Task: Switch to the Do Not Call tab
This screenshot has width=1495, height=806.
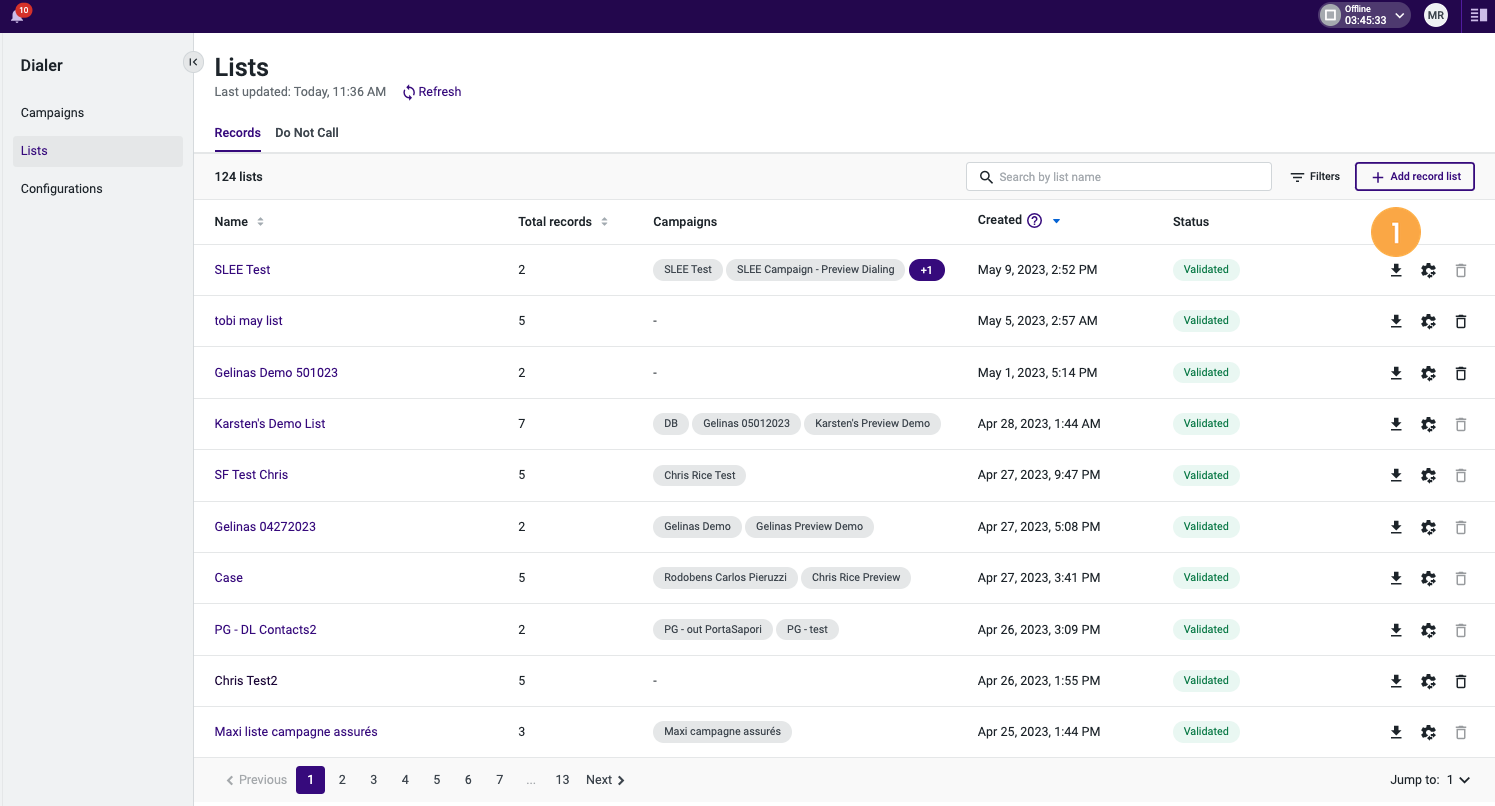Action: pos(306,132)
